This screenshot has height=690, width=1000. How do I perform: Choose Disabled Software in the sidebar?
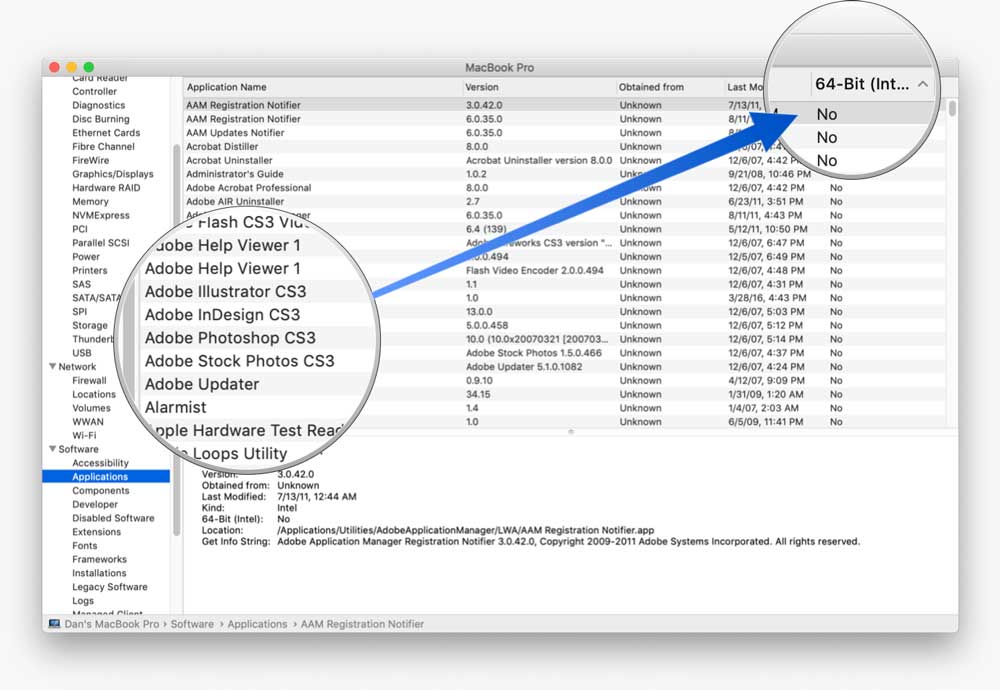point(113,518)
